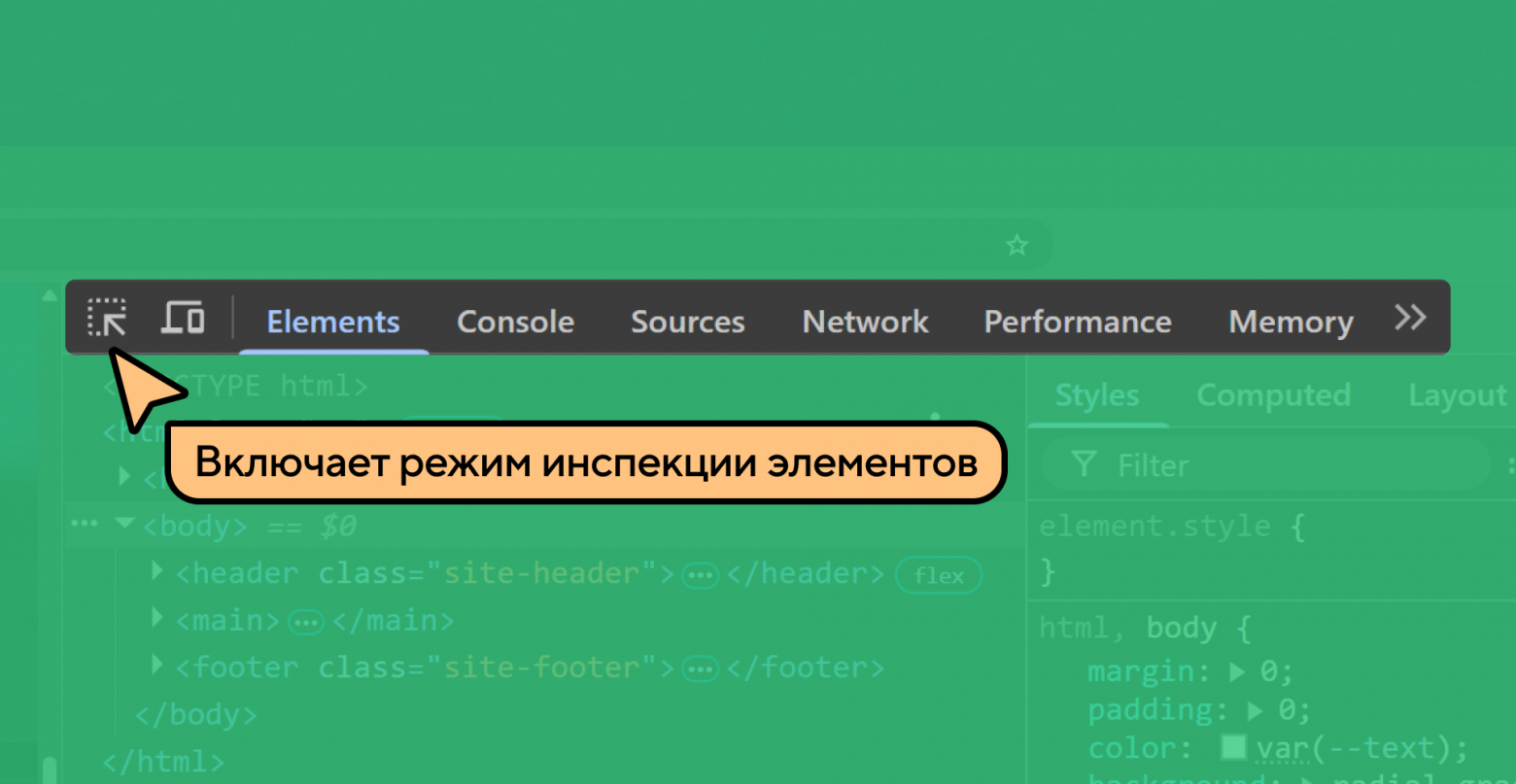Collapse the body element node
1516x784 pixels.
pos(123,523)
